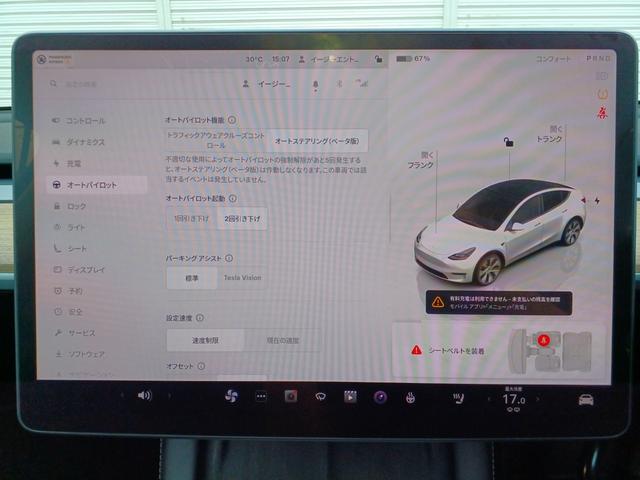Tap the volume speaker icon
This screenshot has height=480, width=640.
(x=144, y=396)
